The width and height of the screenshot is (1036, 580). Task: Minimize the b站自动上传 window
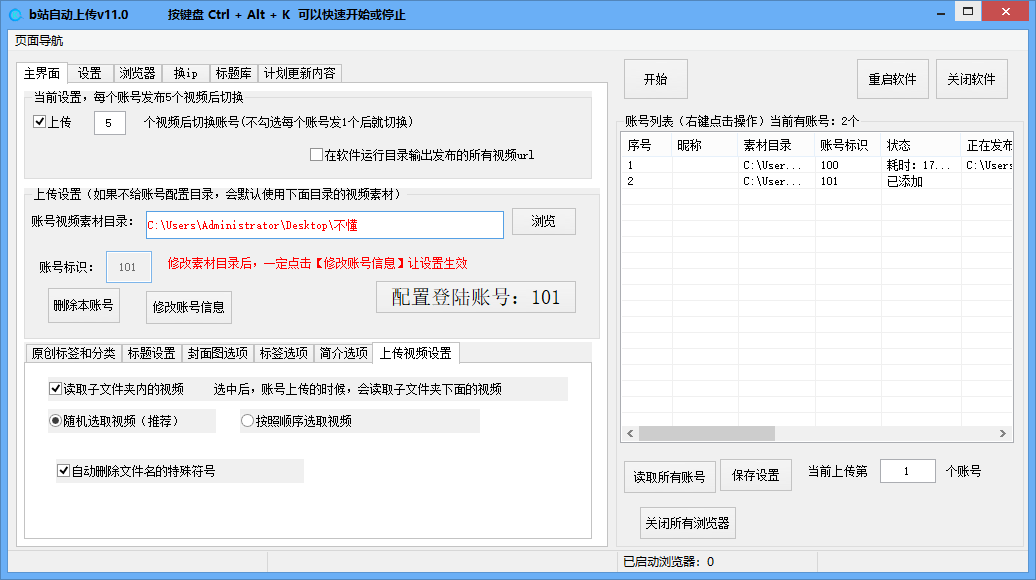(941, 13)
